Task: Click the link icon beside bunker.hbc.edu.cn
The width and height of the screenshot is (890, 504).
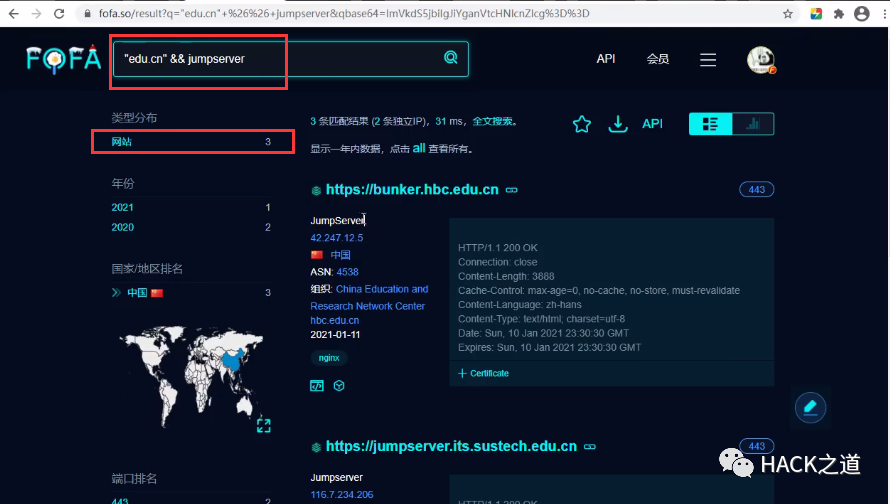Action: click(511, 190)
